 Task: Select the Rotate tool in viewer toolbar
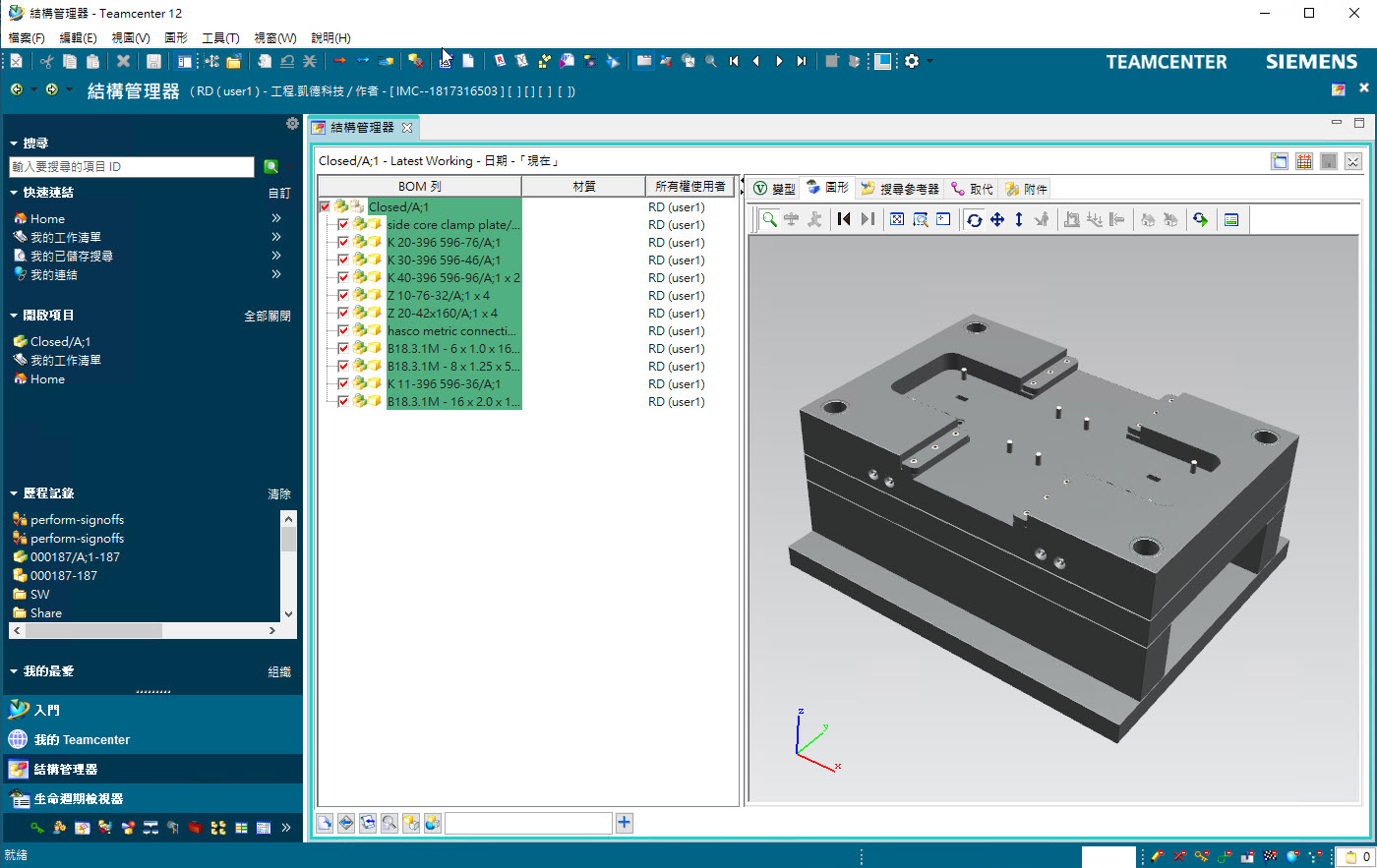pos(974,219)
